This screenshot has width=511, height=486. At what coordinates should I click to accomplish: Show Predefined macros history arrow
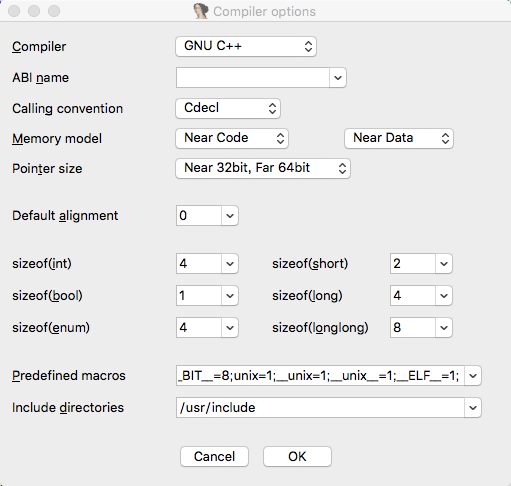pos(473,376)
